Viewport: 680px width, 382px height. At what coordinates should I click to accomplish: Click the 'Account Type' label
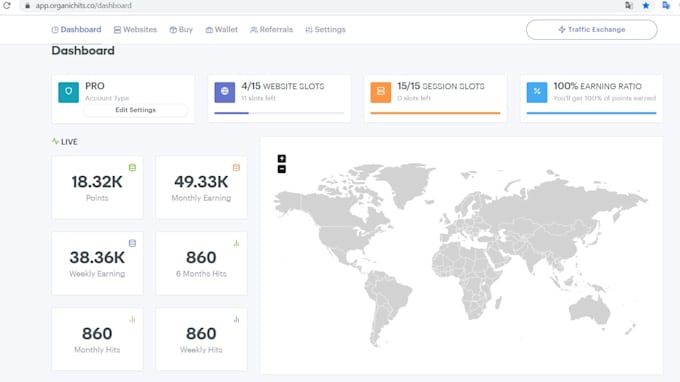pos(107,98)
